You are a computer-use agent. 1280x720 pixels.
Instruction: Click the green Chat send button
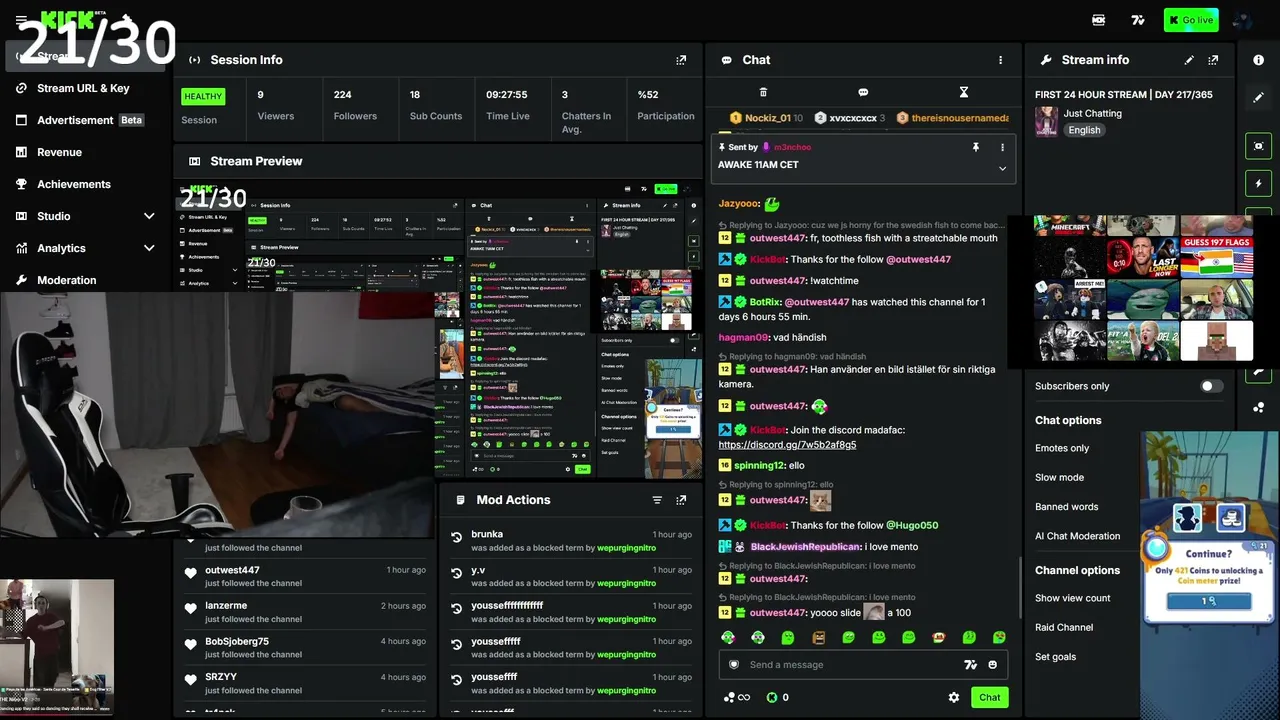point(990,697)
